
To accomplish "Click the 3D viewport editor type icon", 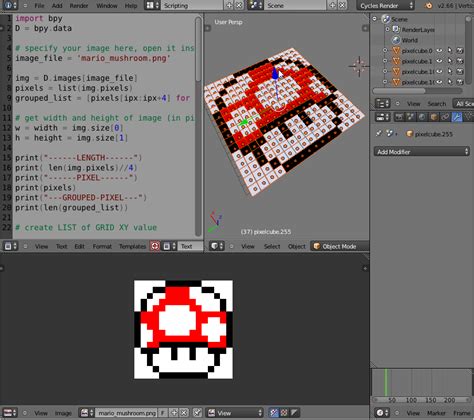I will pos(216,246).
